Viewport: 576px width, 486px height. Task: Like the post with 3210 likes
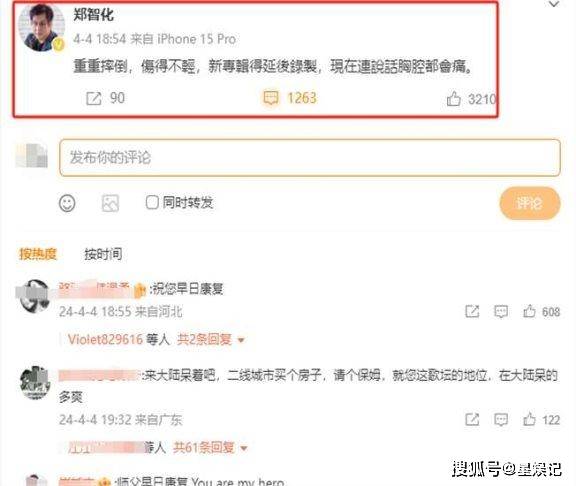pyautogui.click(x=454, y=98)
